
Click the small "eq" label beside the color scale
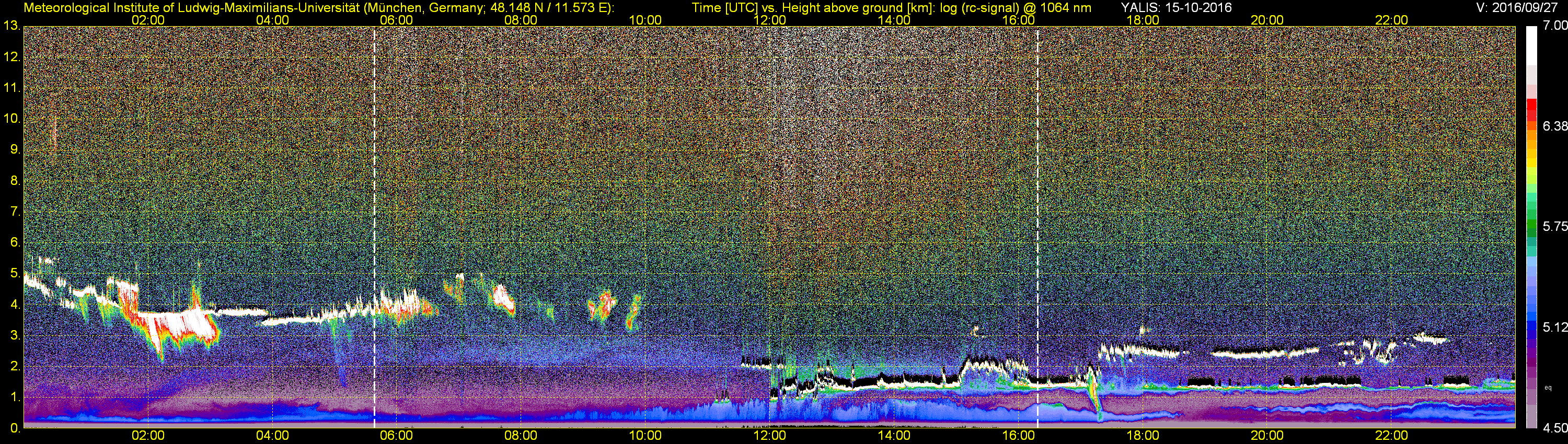click(1548, 388)
